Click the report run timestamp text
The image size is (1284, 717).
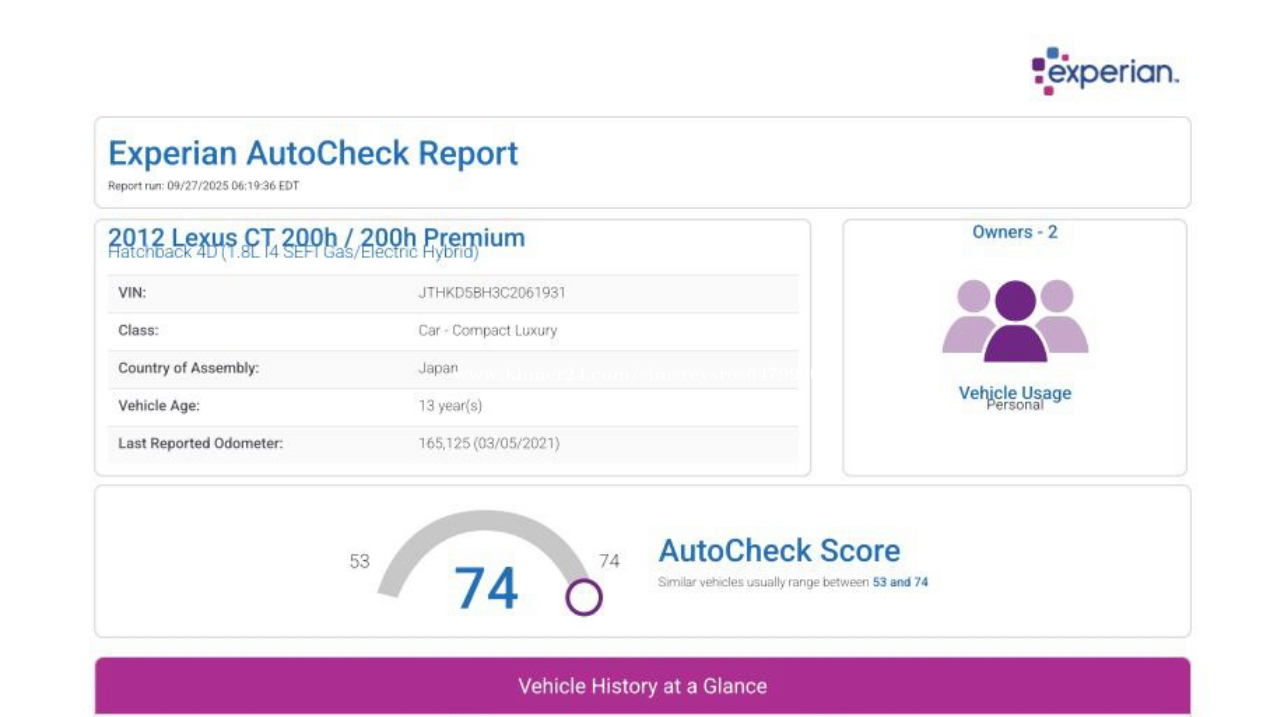pos(203,186)
